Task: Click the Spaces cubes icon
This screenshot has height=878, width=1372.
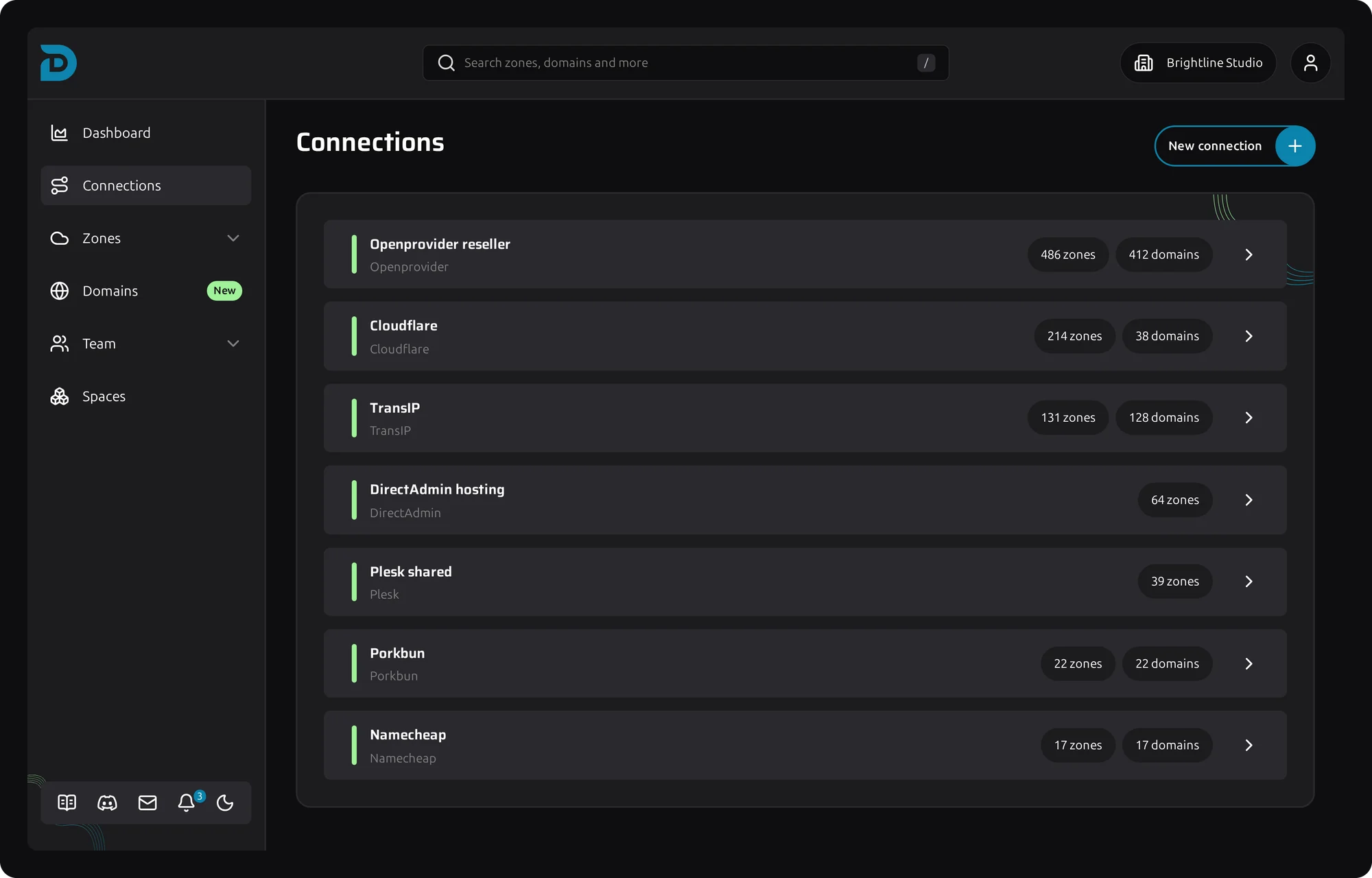Action: point(60,396)
